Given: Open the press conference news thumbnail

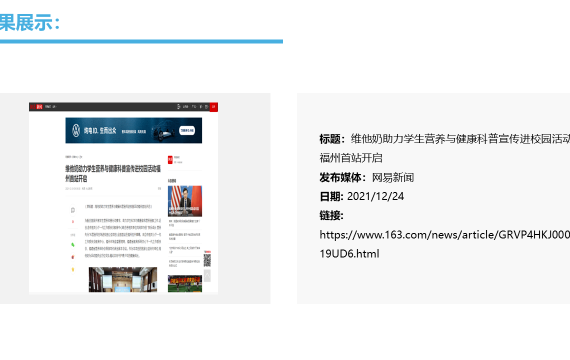Looking at the screenshot, I should click(185, 201).
